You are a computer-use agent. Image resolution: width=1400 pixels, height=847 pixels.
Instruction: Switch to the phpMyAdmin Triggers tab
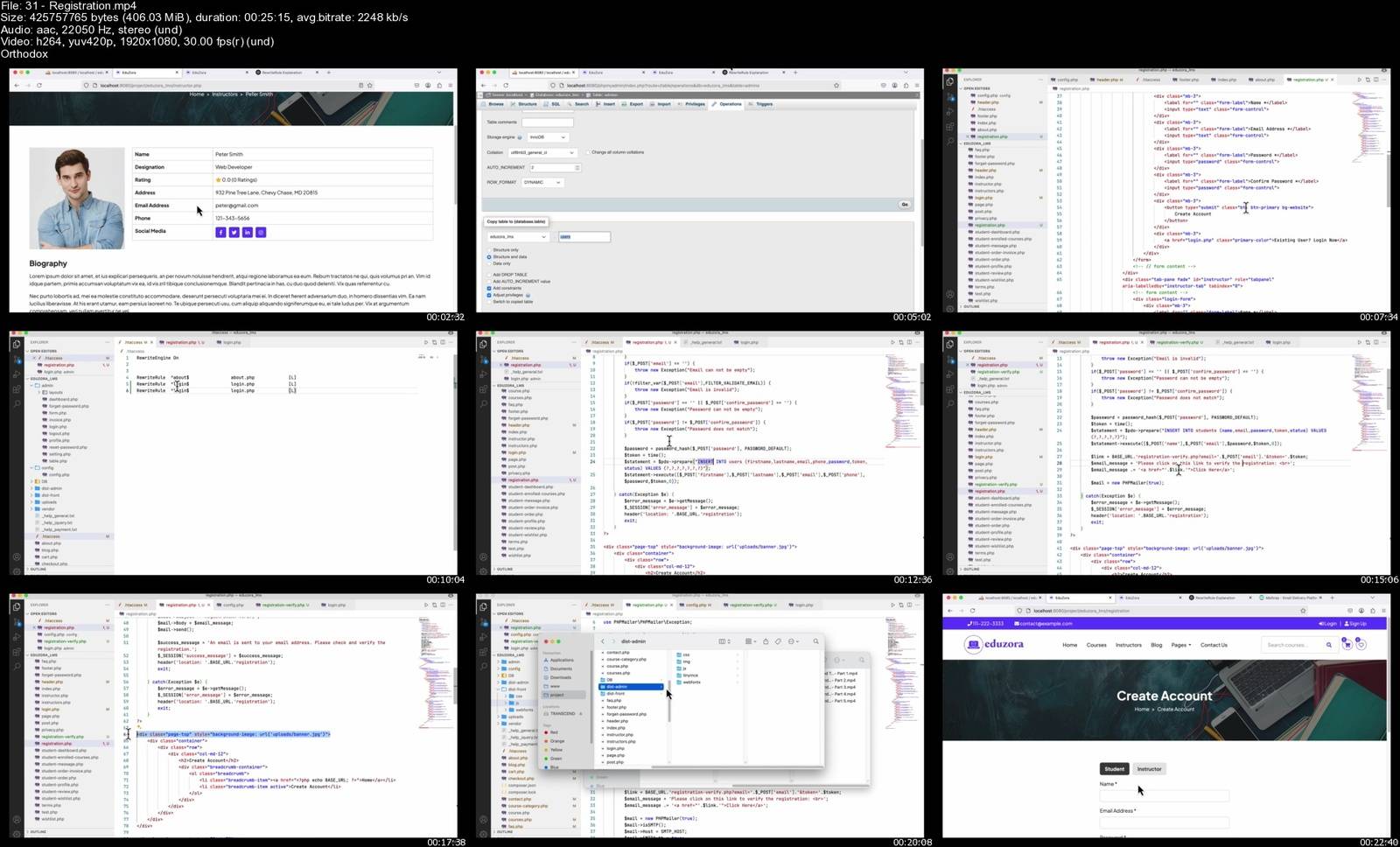pos(760,104)
